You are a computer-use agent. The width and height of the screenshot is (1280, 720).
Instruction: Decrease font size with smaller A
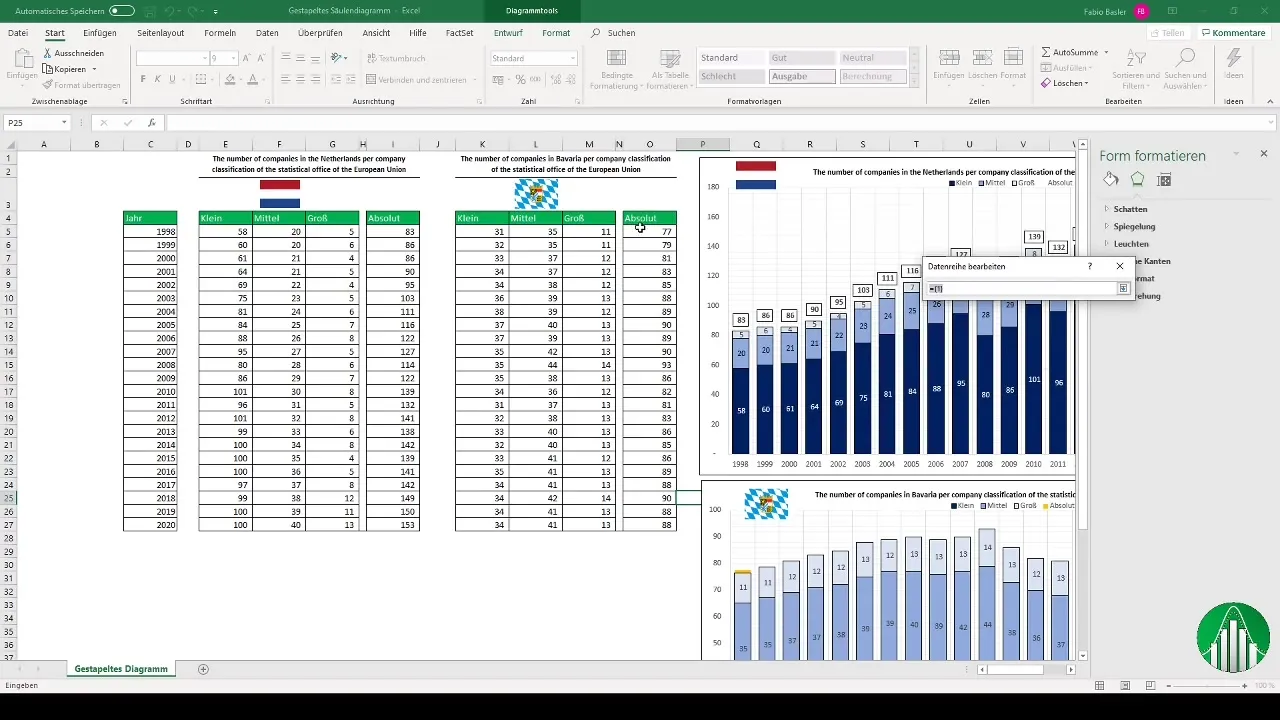(x=260, y=58)
